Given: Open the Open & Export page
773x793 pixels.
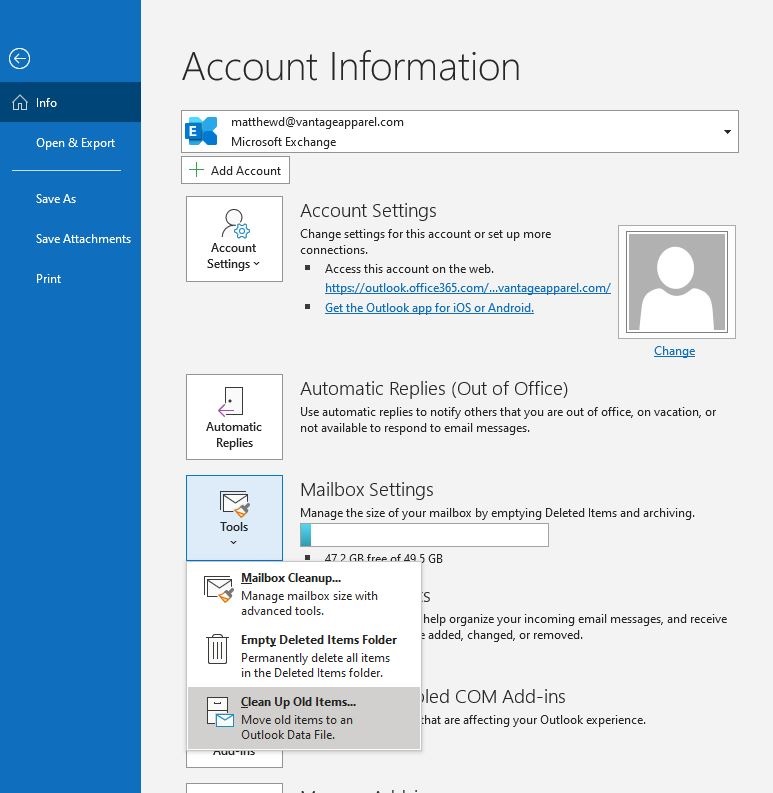Looking at the screenshot, I should click(75, 143).
